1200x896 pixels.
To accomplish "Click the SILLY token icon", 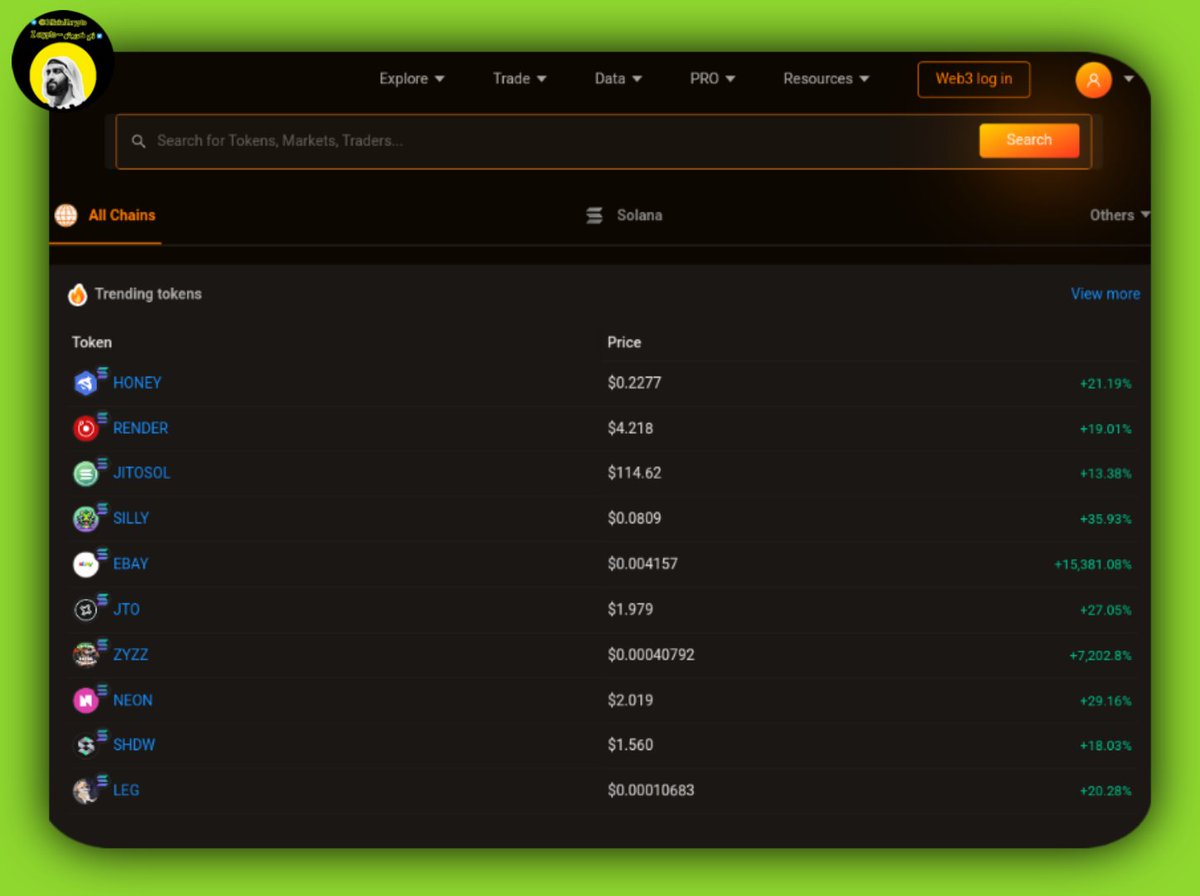I will (86, 519).
